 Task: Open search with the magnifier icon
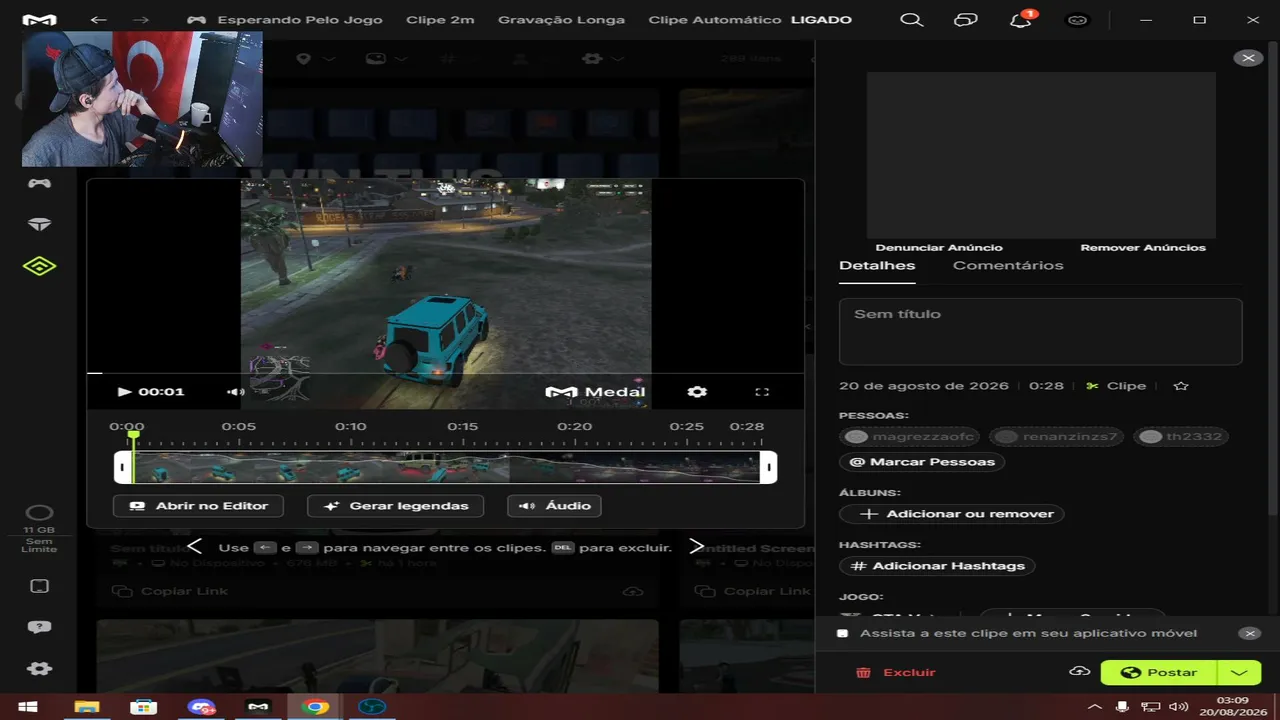coord(911,20)
